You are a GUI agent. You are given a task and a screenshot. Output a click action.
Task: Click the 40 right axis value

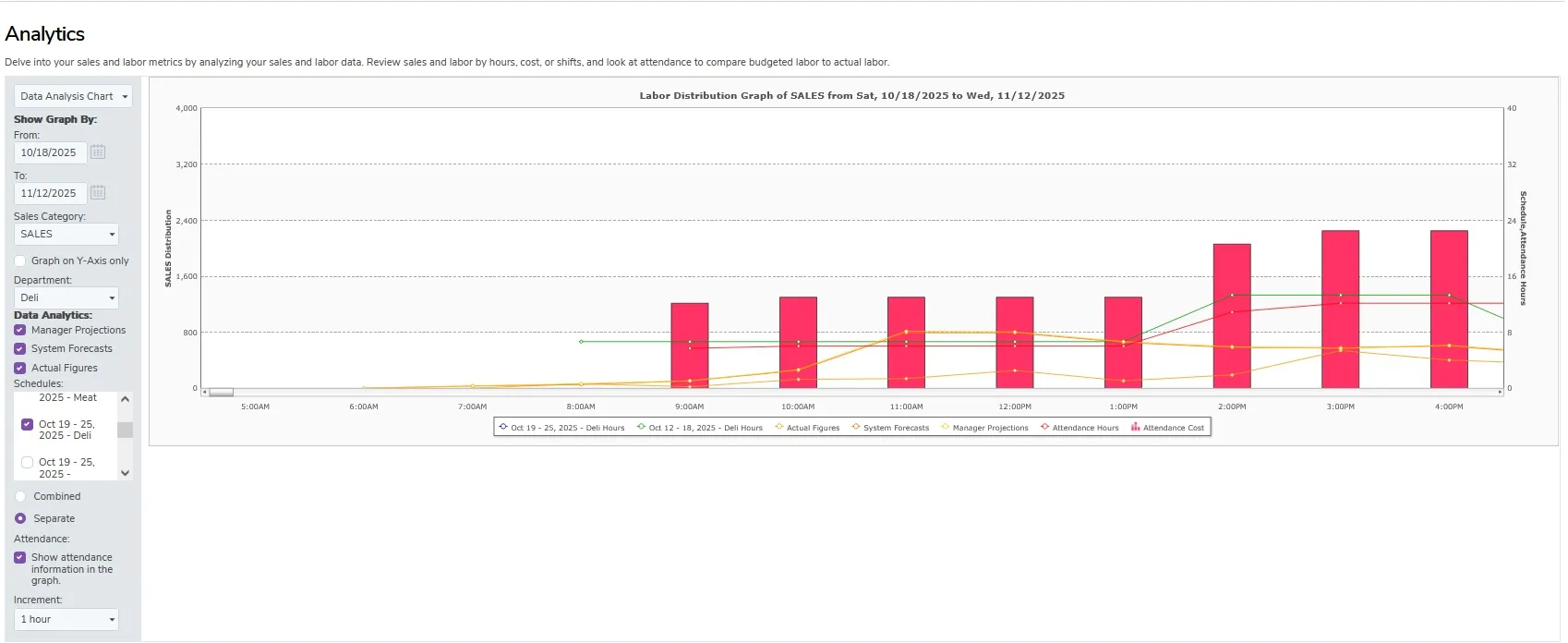[x=1512, y=108]
